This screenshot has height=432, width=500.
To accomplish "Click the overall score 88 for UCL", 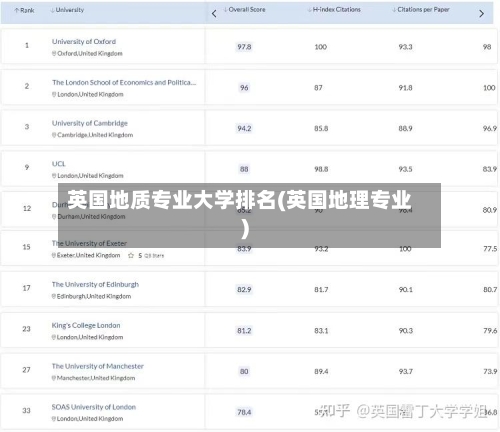I will [x=244, y=169].
